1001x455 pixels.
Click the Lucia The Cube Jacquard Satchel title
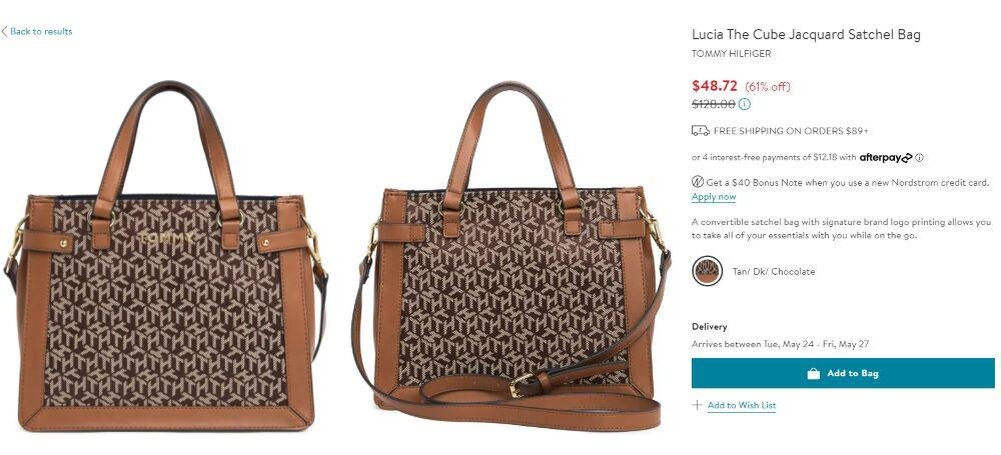(806, 34)
